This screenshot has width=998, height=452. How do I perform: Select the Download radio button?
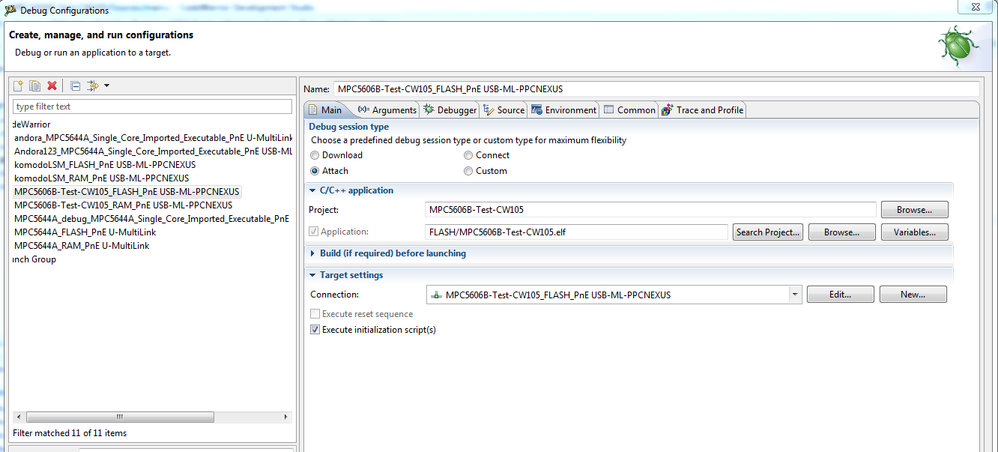click(316, 155)
